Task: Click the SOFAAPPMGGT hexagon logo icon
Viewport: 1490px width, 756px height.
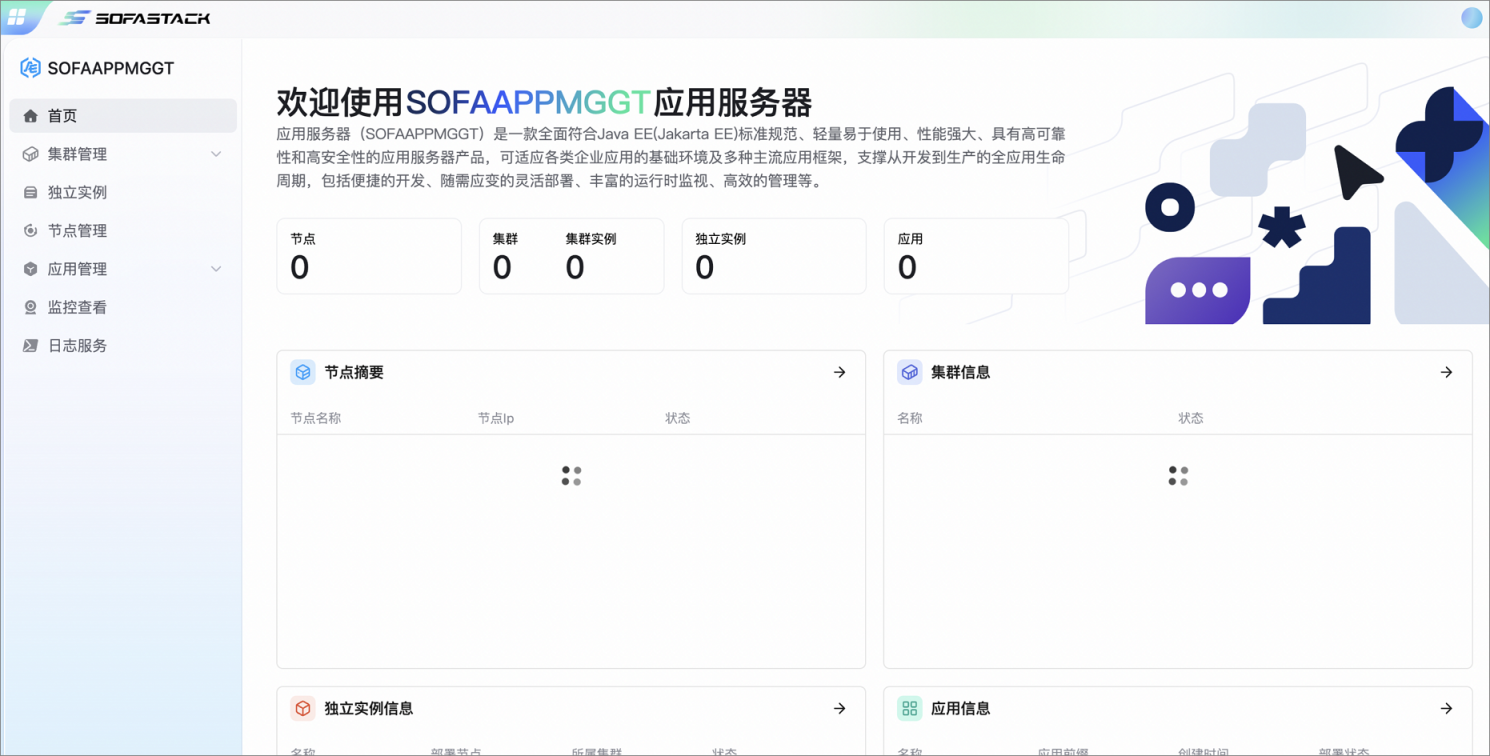Action: (x=30, y=68)
